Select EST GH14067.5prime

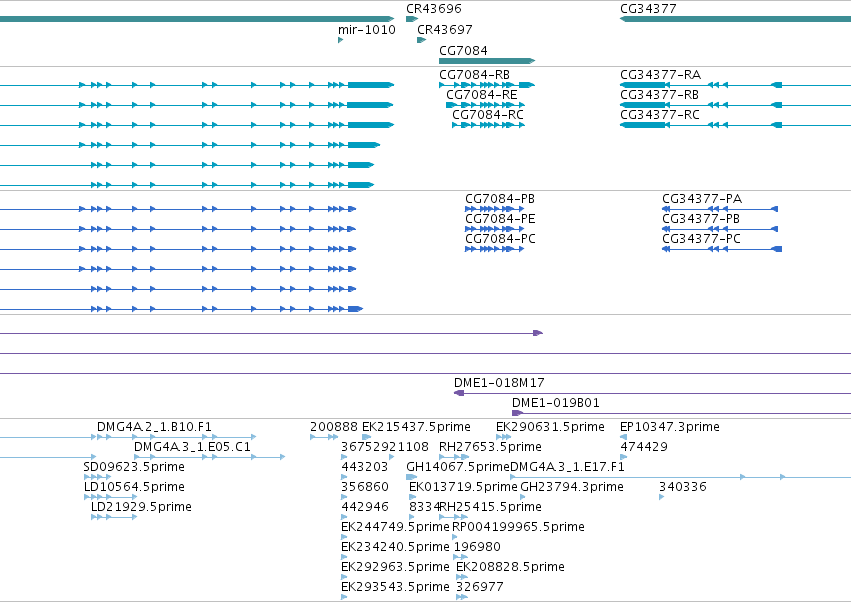458,467
